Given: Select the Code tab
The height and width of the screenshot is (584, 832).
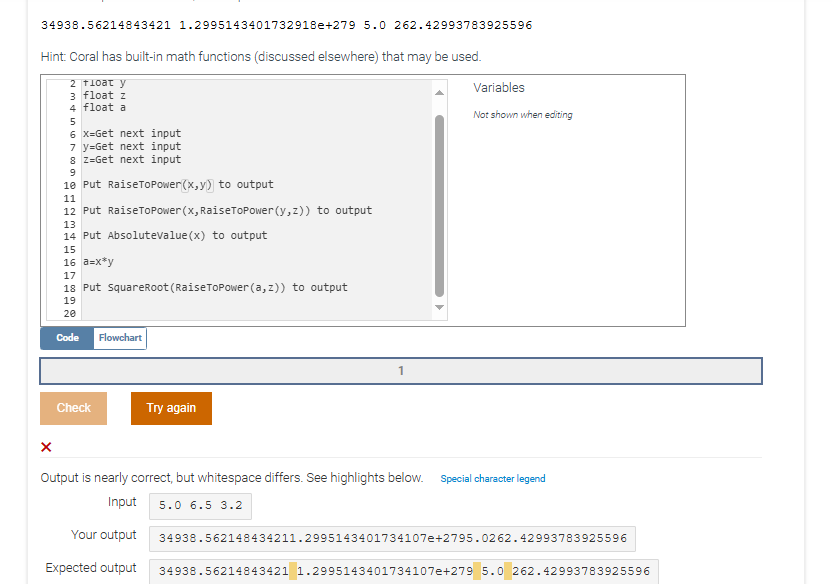Looking at the screenshot, I should click(66, 338).
